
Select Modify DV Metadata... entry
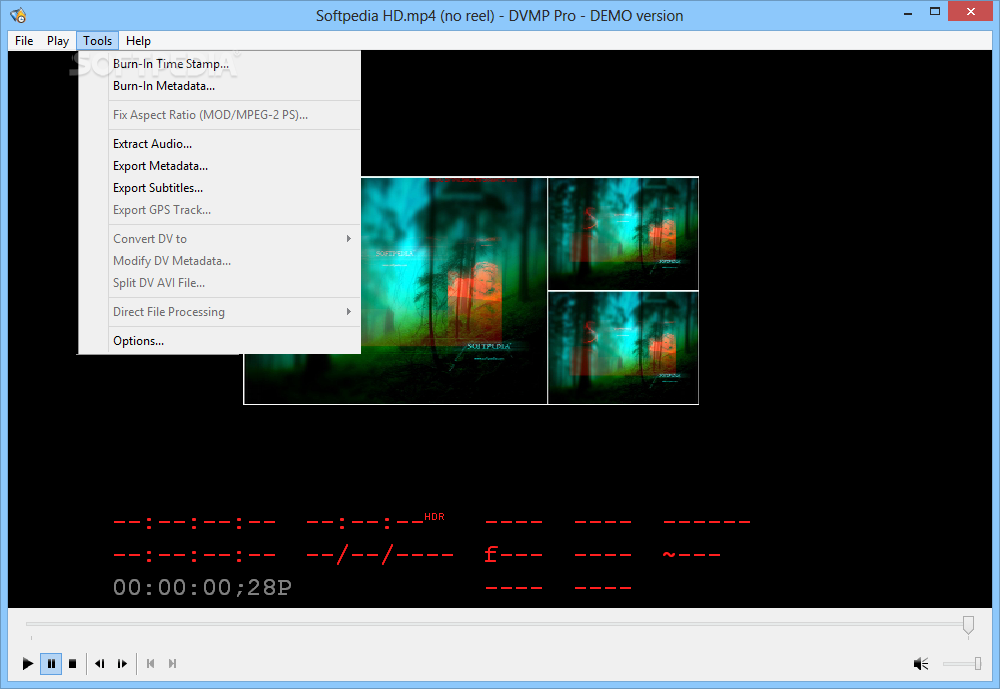(x=219, y=261)
